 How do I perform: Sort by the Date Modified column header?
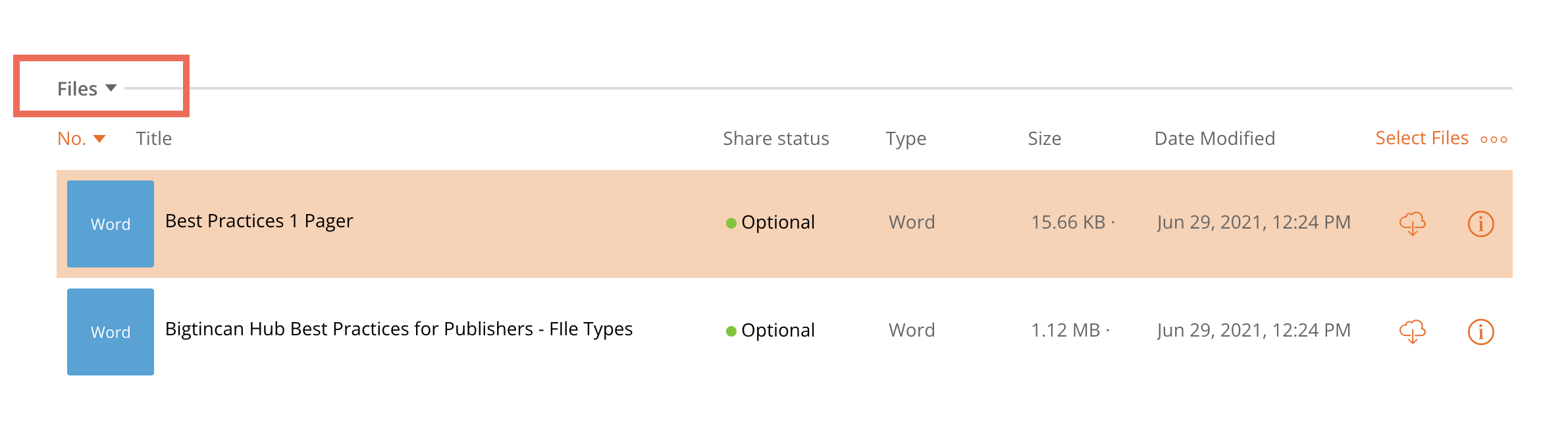[1215, 138]
